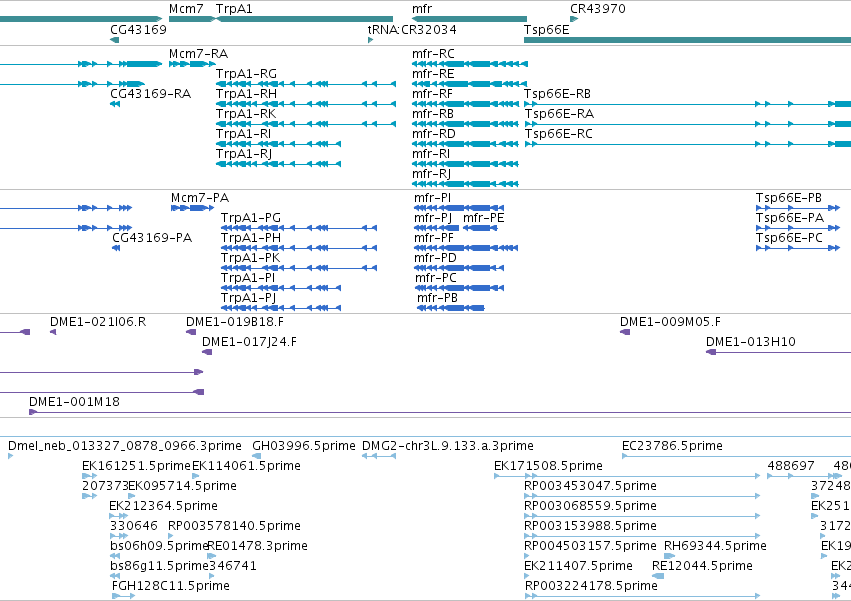This screenshot has width=851, height=601.
Task: Click the DME1-017J24.F clone label
Action: click(x=249, y=342)
